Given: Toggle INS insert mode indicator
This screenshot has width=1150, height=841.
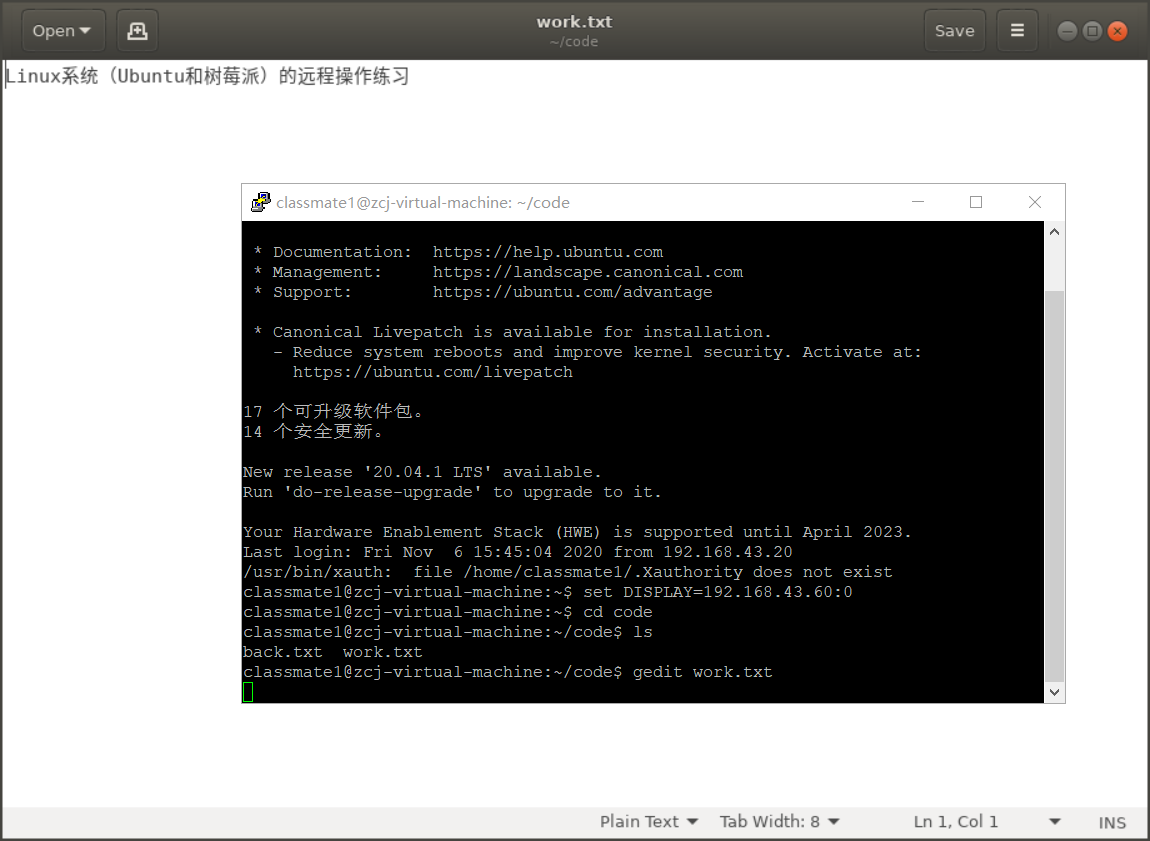Looking at the screenshot, I should point(1112,823).
